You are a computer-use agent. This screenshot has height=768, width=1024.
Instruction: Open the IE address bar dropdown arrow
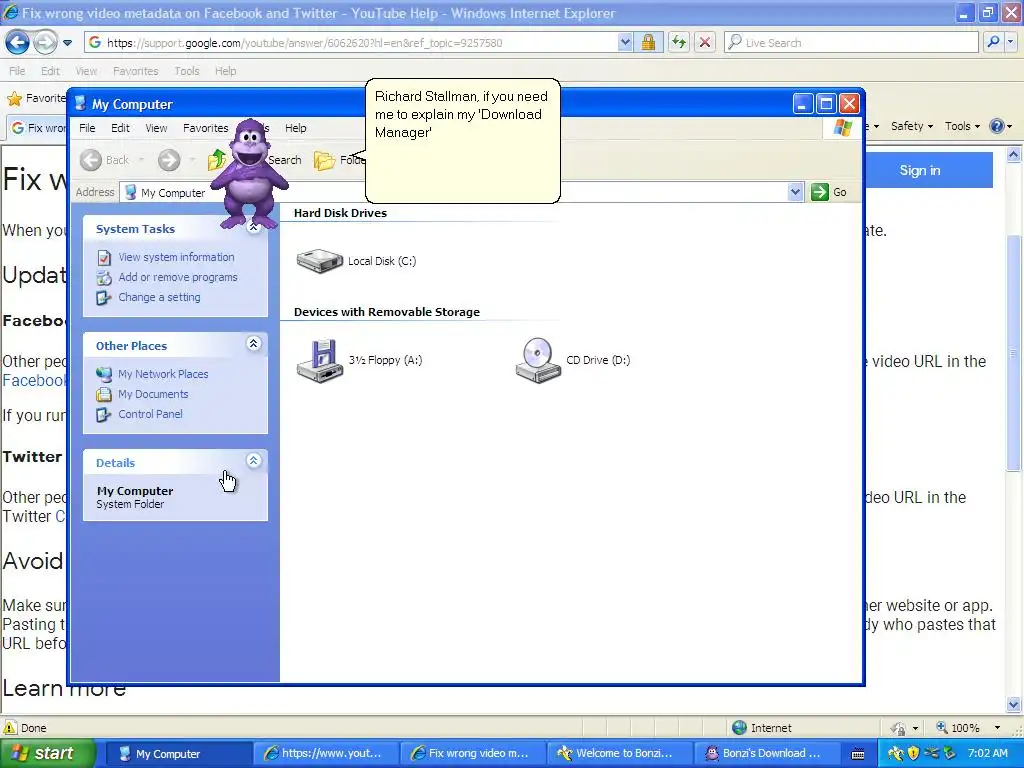[625, 42]
